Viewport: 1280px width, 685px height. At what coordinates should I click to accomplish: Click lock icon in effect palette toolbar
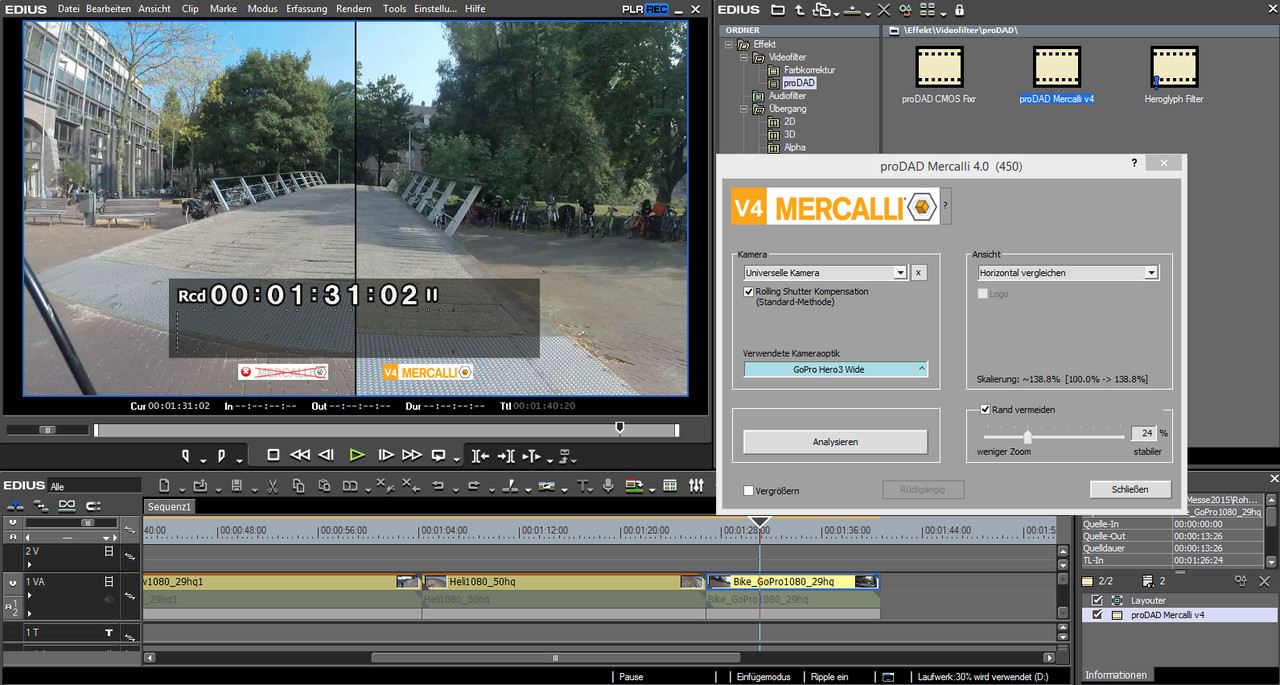[x=960, y=10]
